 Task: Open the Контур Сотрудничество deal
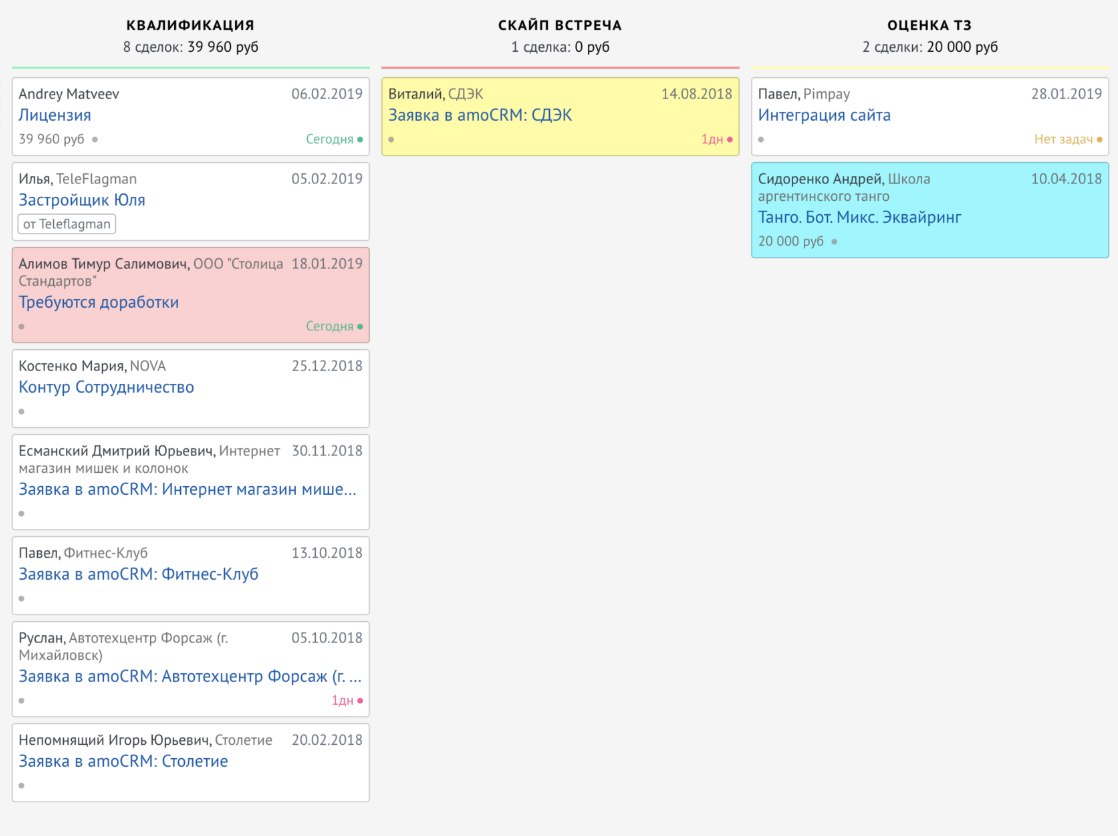(x=106, y=387)
